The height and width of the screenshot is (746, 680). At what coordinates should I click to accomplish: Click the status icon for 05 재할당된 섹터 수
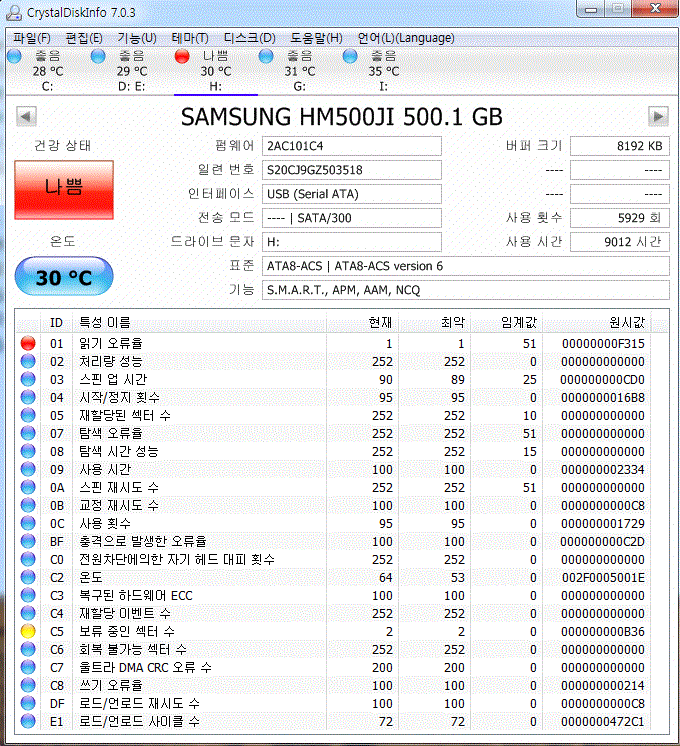[28, 415]
